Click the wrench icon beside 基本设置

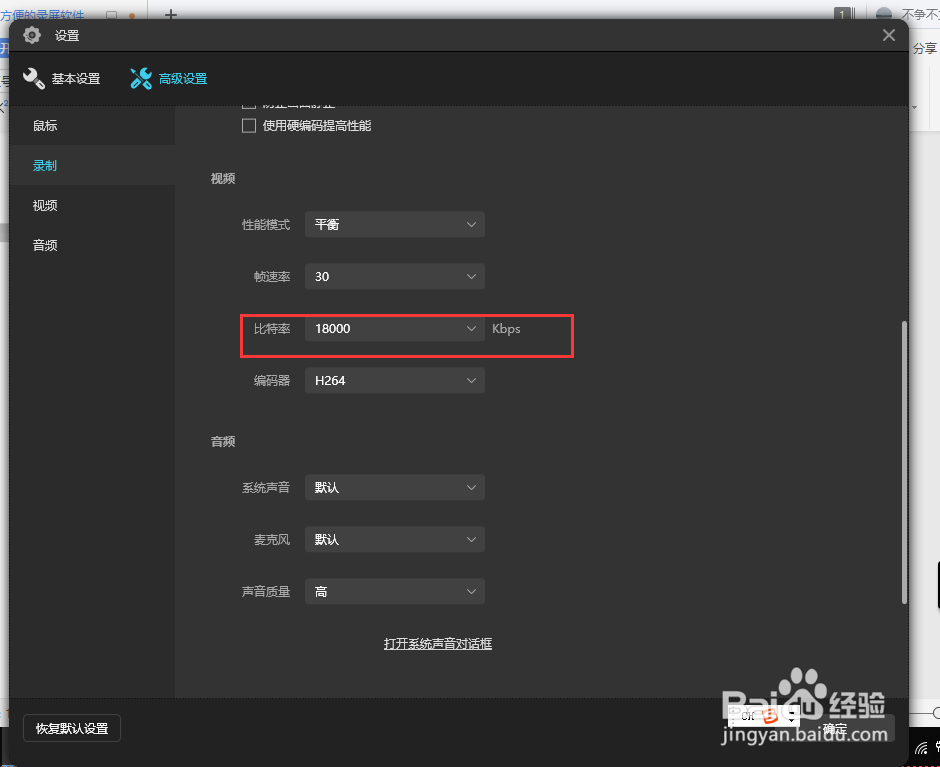(33, 77)
